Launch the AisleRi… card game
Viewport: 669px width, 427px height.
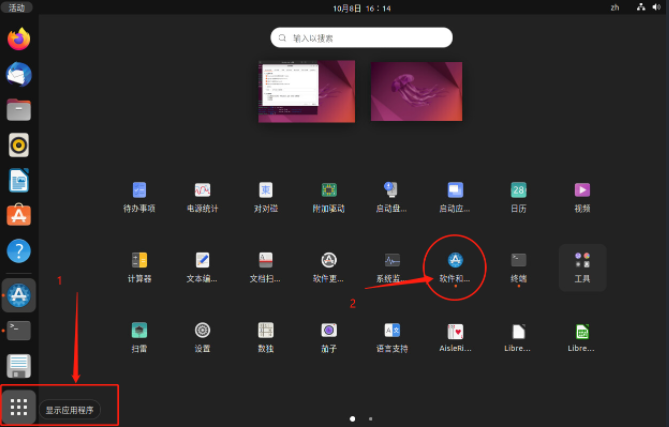(455, 337)
